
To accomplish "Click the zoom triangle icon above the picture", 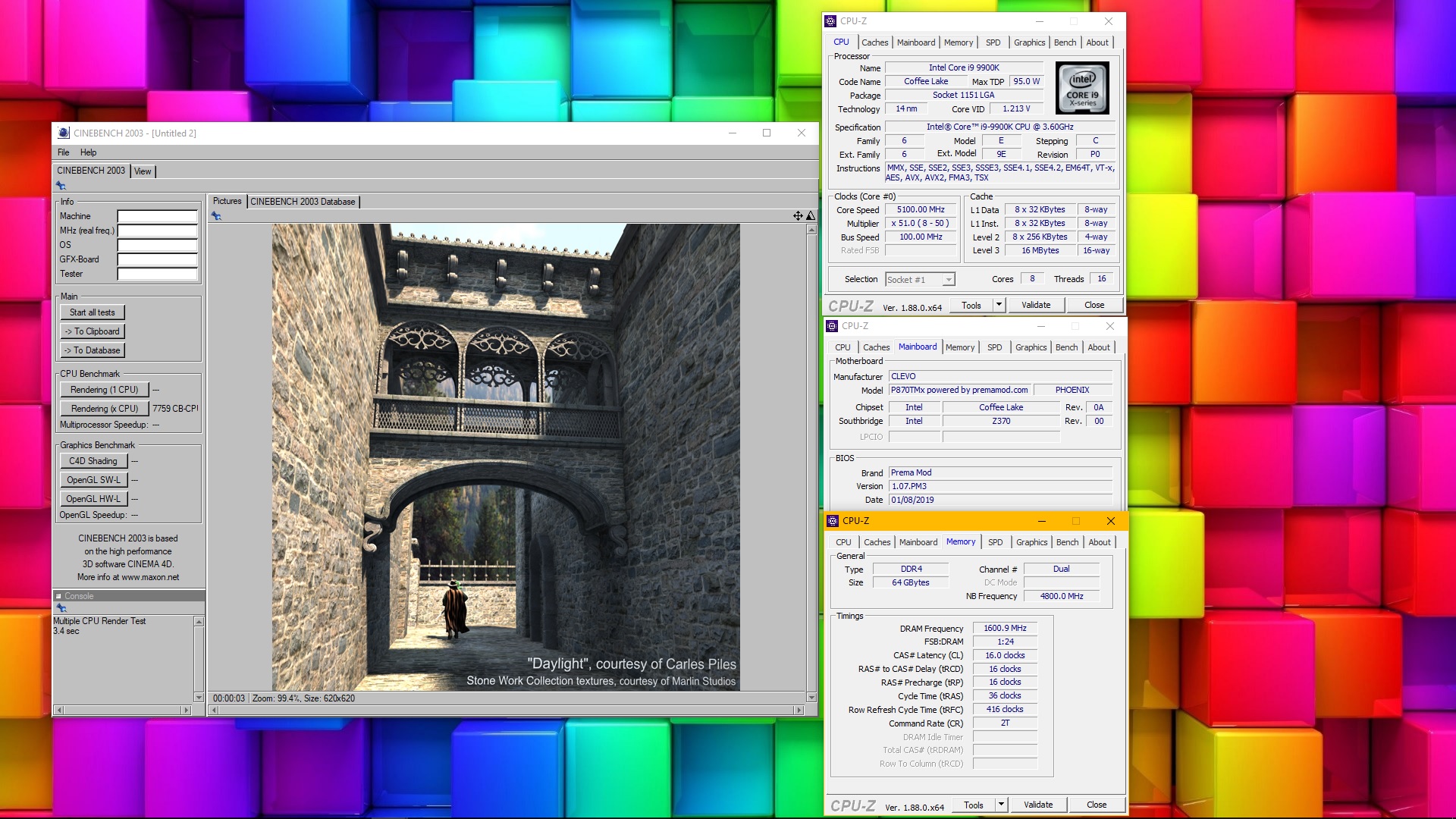I will [810, 216].
